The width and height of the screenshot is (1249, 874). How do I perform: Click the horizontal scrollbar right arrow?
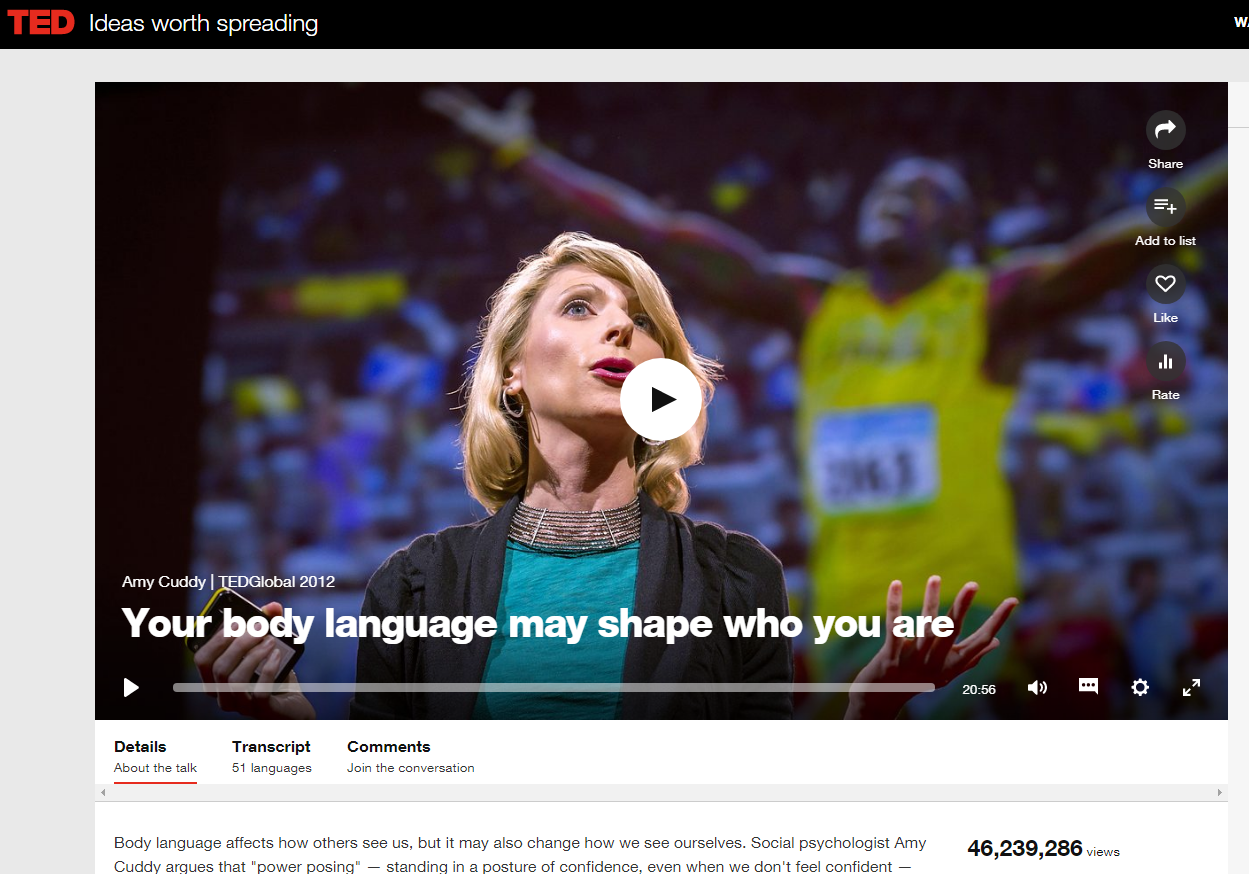pos(1219,793)
